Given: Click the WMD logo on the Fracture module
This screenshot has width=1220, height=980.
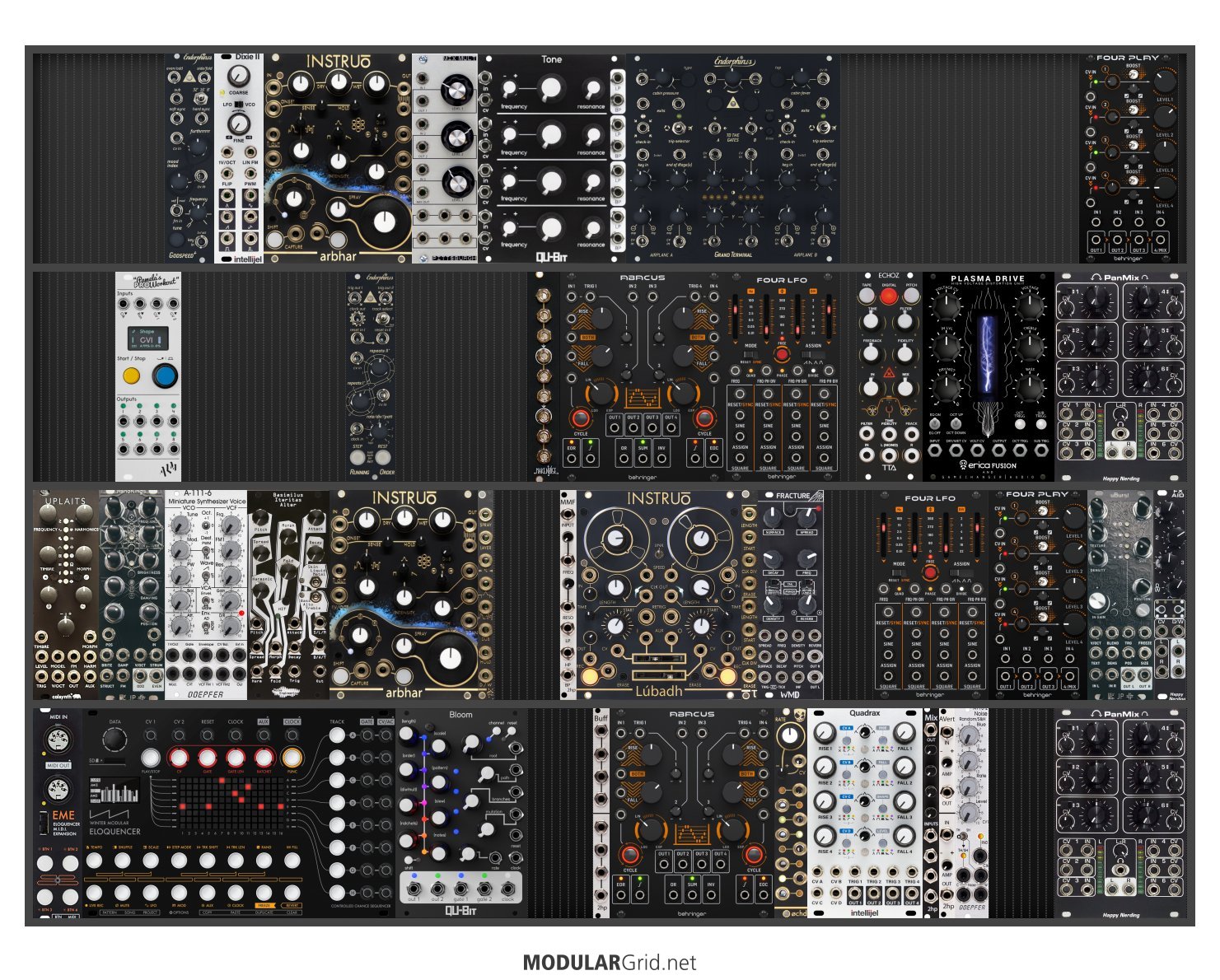Looking at the screenshot, I should [x=789, y=694].
